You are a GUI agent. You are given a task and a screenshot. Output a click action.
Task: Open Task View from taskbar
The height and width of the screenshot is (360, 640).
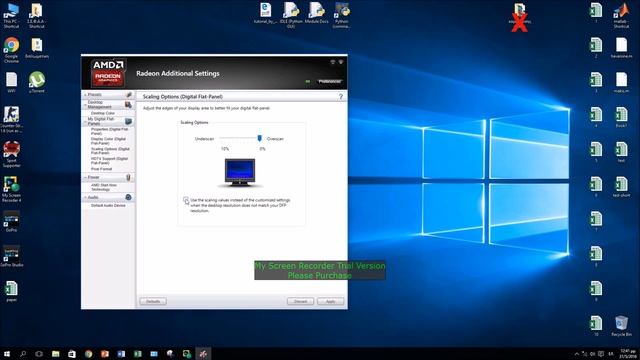[39, 354]
